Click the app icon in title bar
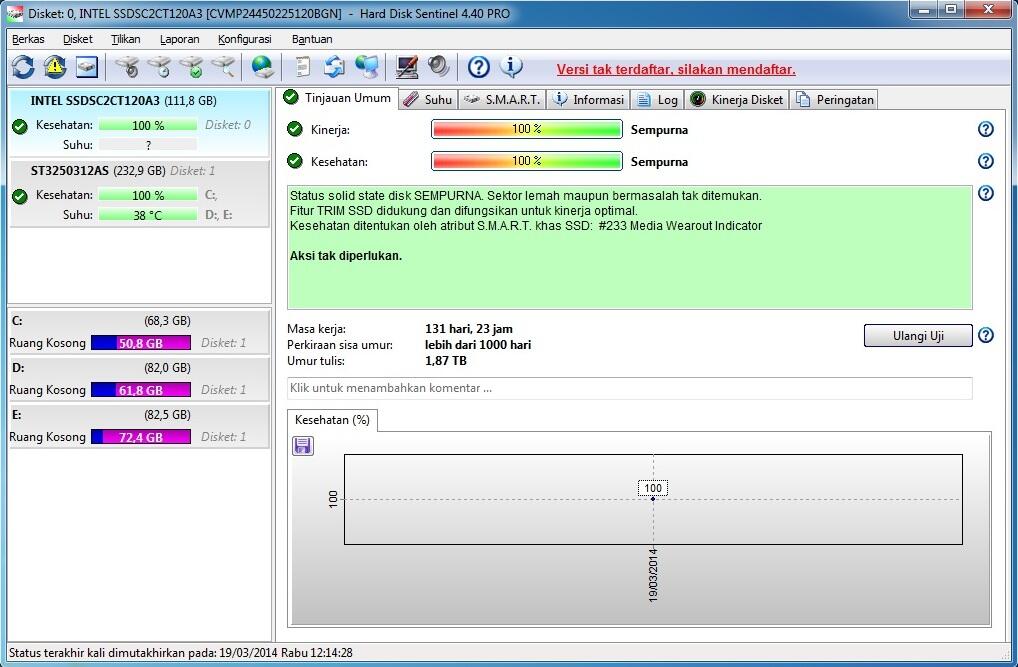This screenshot has height=667, width=1018. pyautogui.click(x=14, y=13)
